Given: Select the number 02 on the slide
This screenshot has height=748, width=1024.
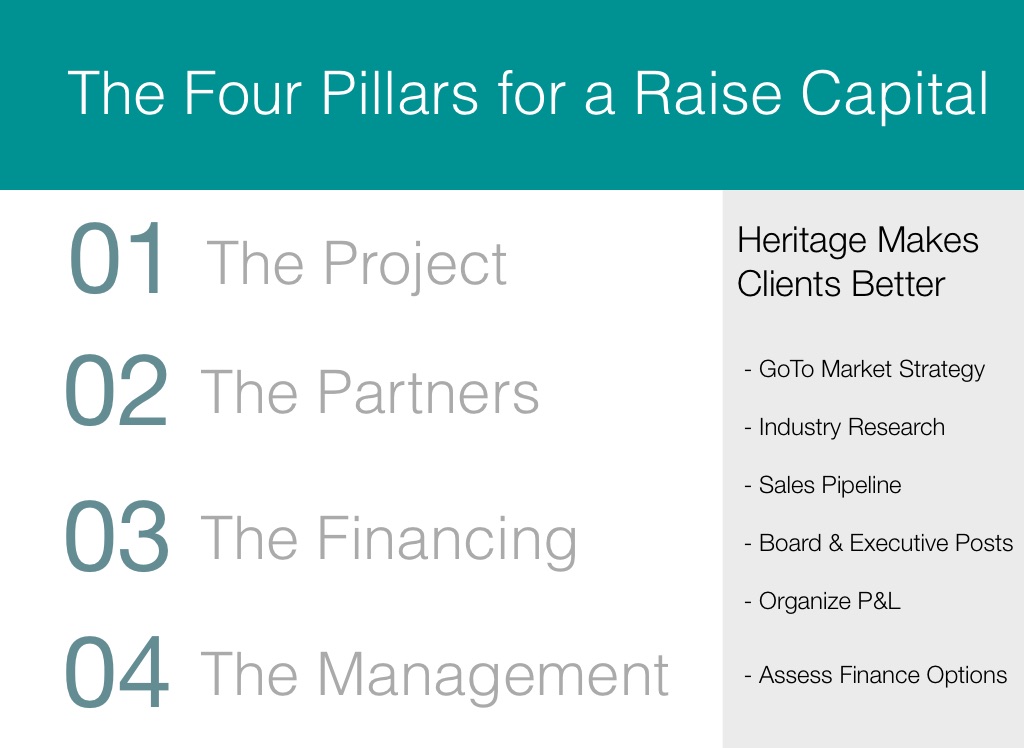Looking at the screenshot, I should [116, 392].
